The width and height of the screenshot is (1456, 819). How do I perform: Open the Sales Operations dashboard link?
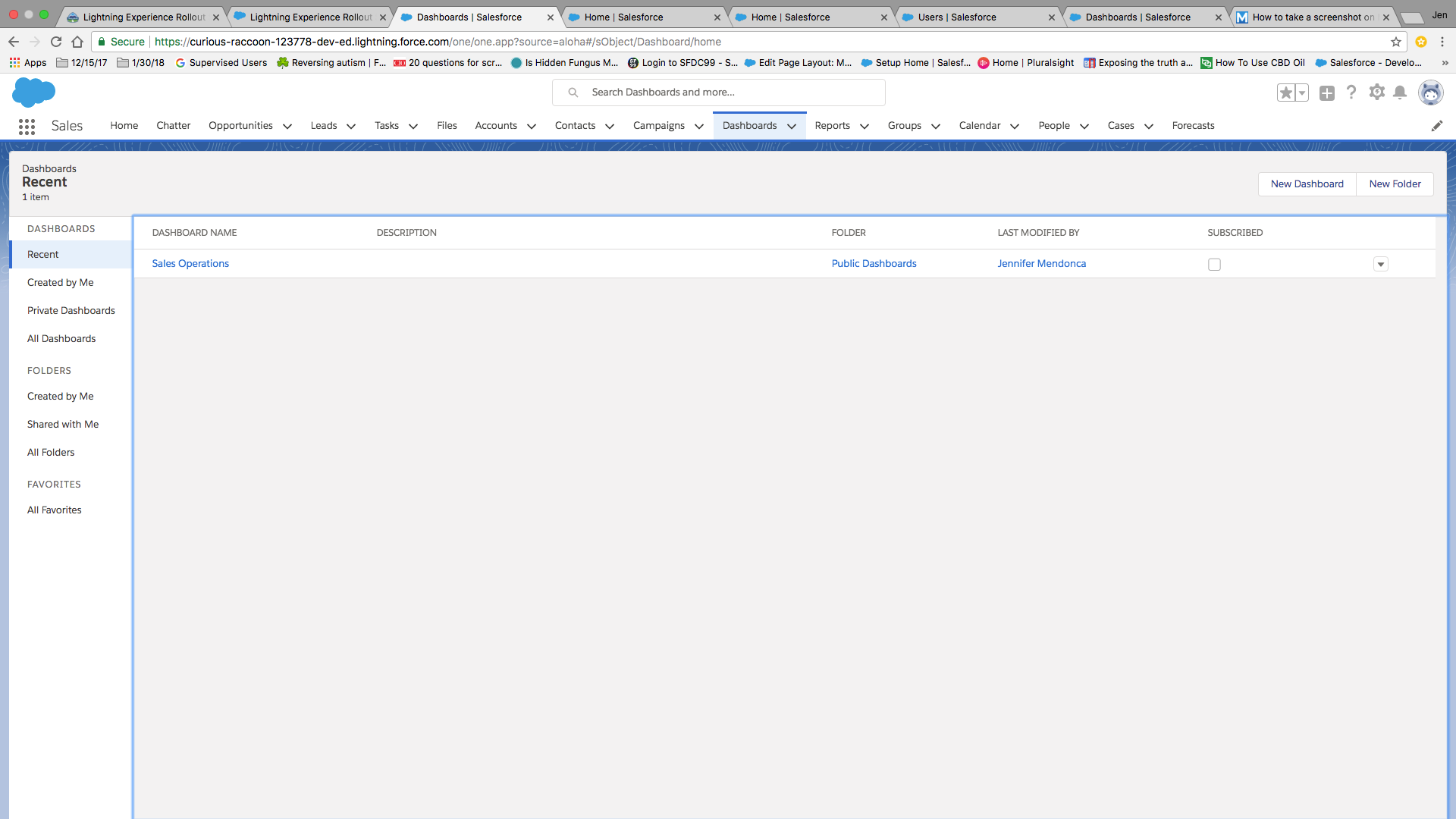coord(190,264)
